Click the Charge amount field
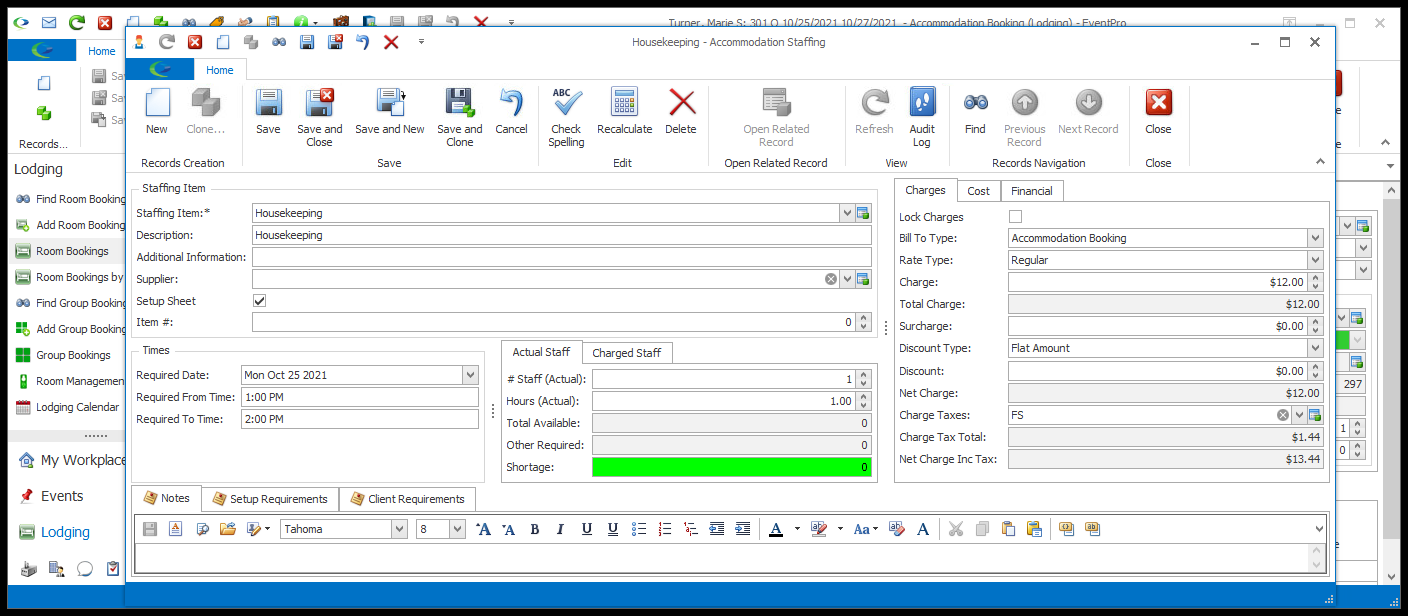This screenshot has width=1408, height=616. tap(1157, 282)
